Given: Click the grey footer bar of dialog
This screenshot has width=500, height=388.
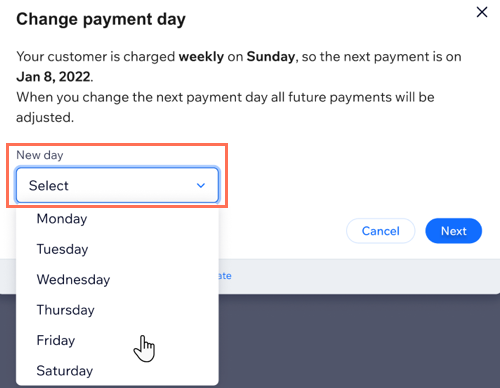Looking at the screenshot, I should pyautogui.click(x=360, y=276).
